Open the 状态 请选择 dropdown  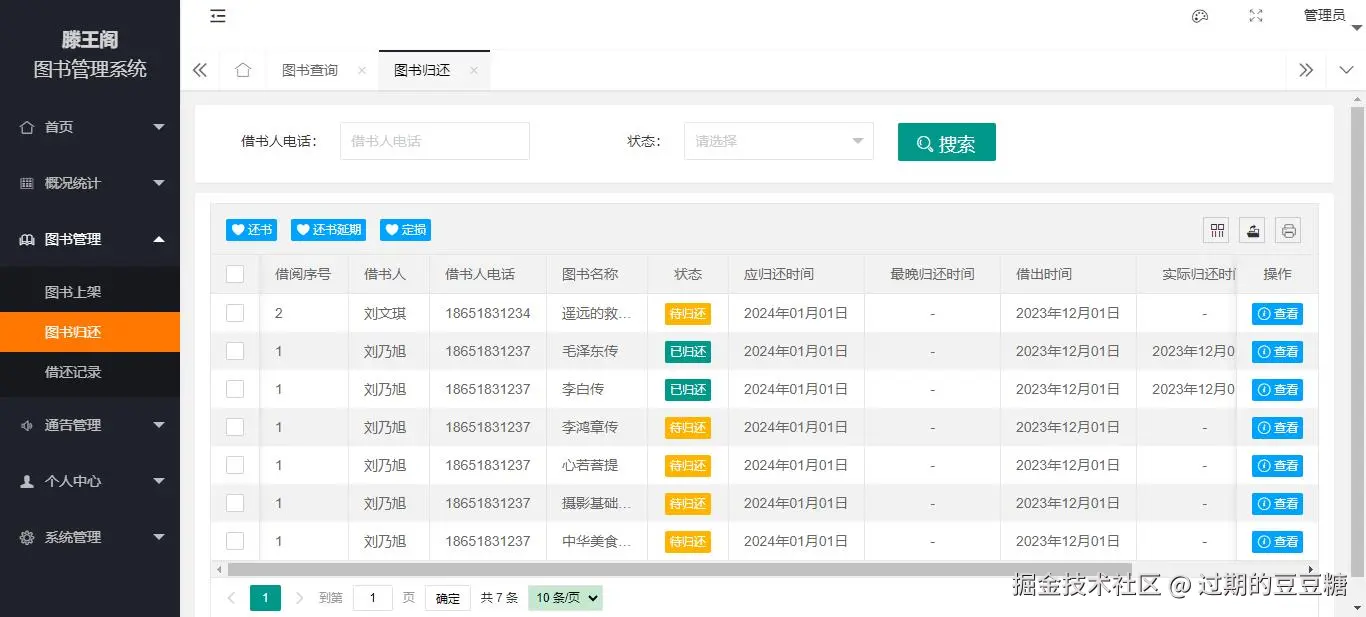pos(778,141)
